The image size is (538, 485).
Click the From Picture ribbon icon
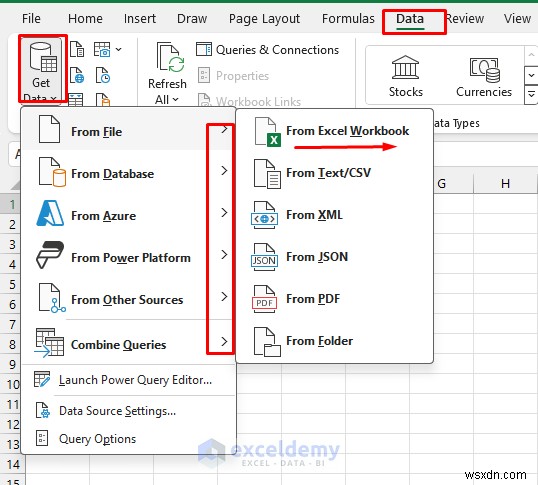102,49
